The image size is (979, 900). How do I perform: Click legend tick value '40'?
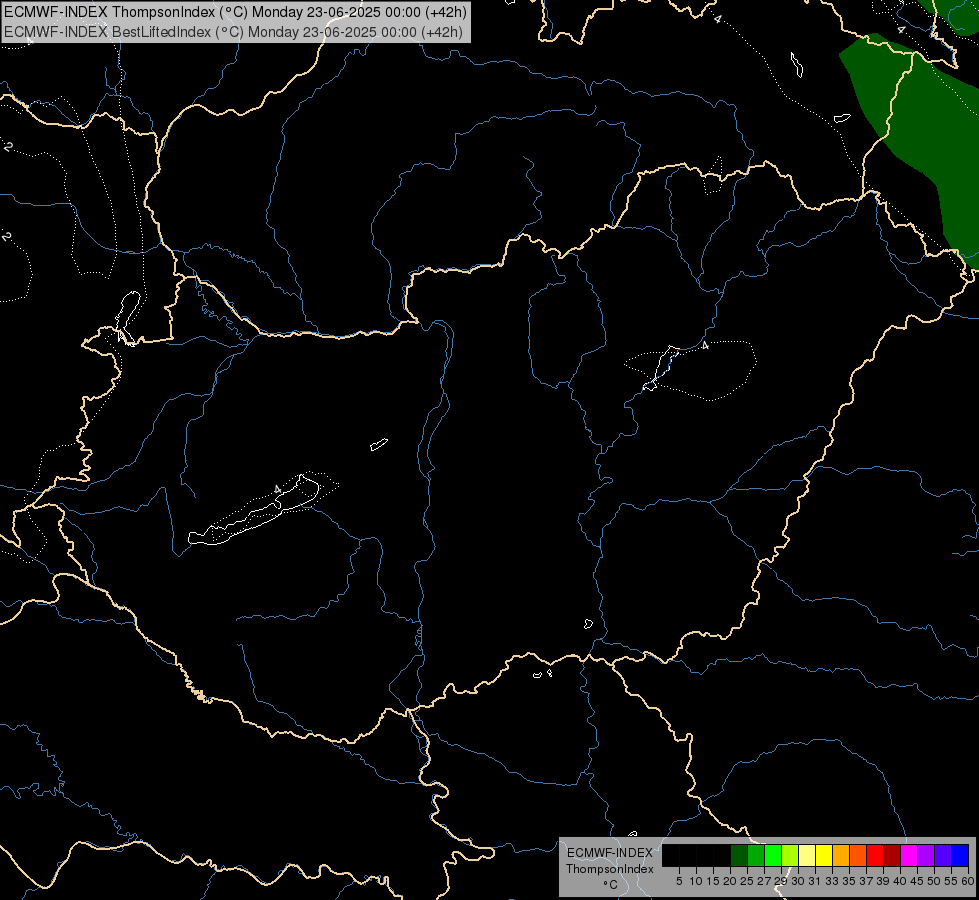click(x=900, y=881)
